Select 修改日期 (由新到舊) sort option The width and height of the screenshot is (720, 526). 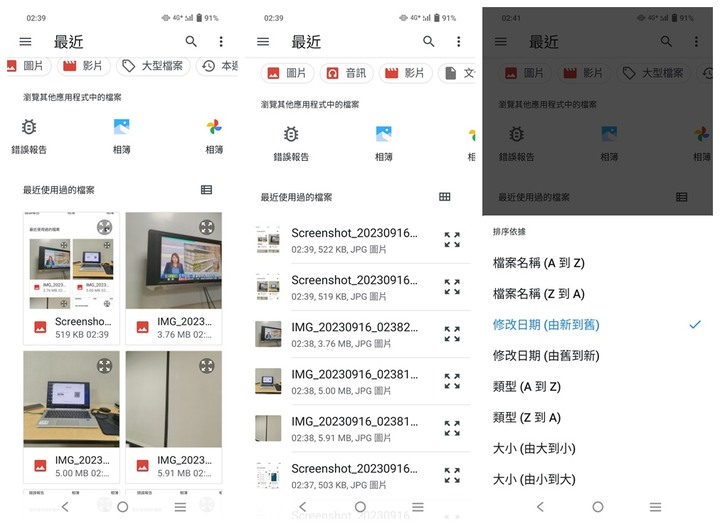click(x=598, y=325)
